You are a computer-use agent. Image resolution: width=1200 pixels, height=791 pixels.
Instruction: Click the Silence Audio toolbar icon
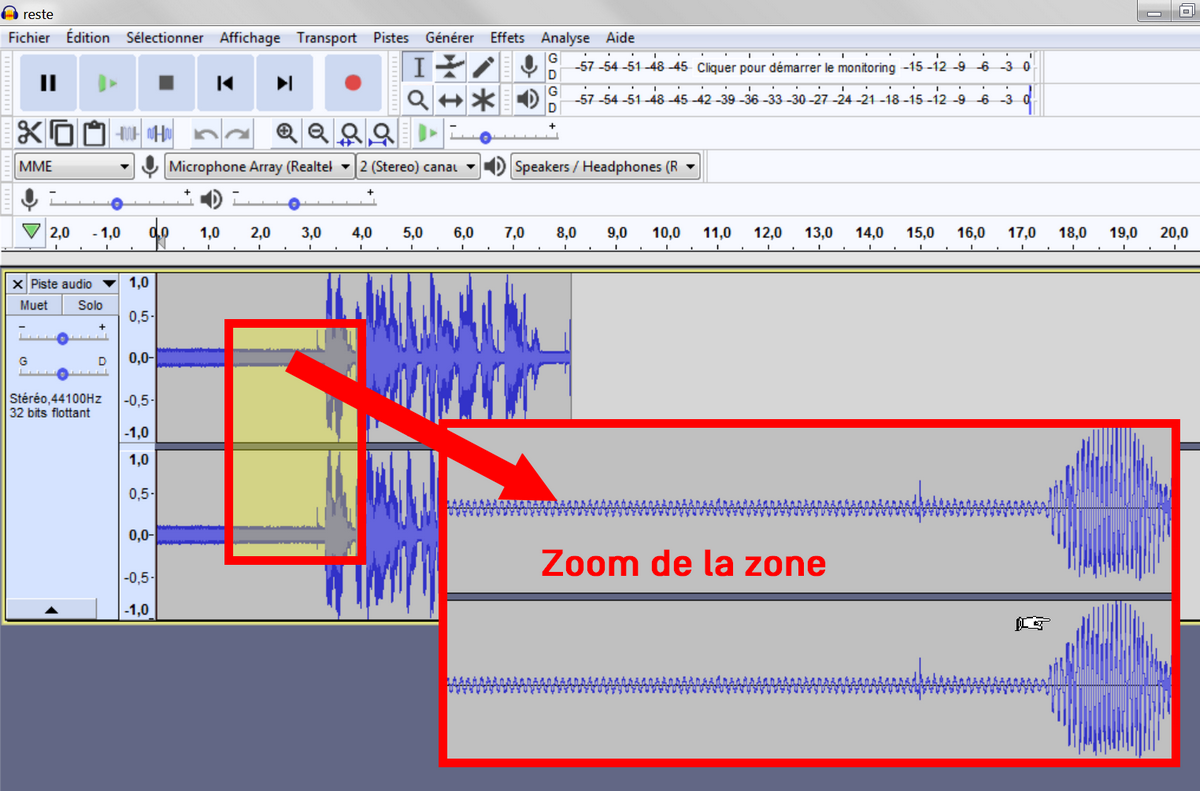coord(160,132)
